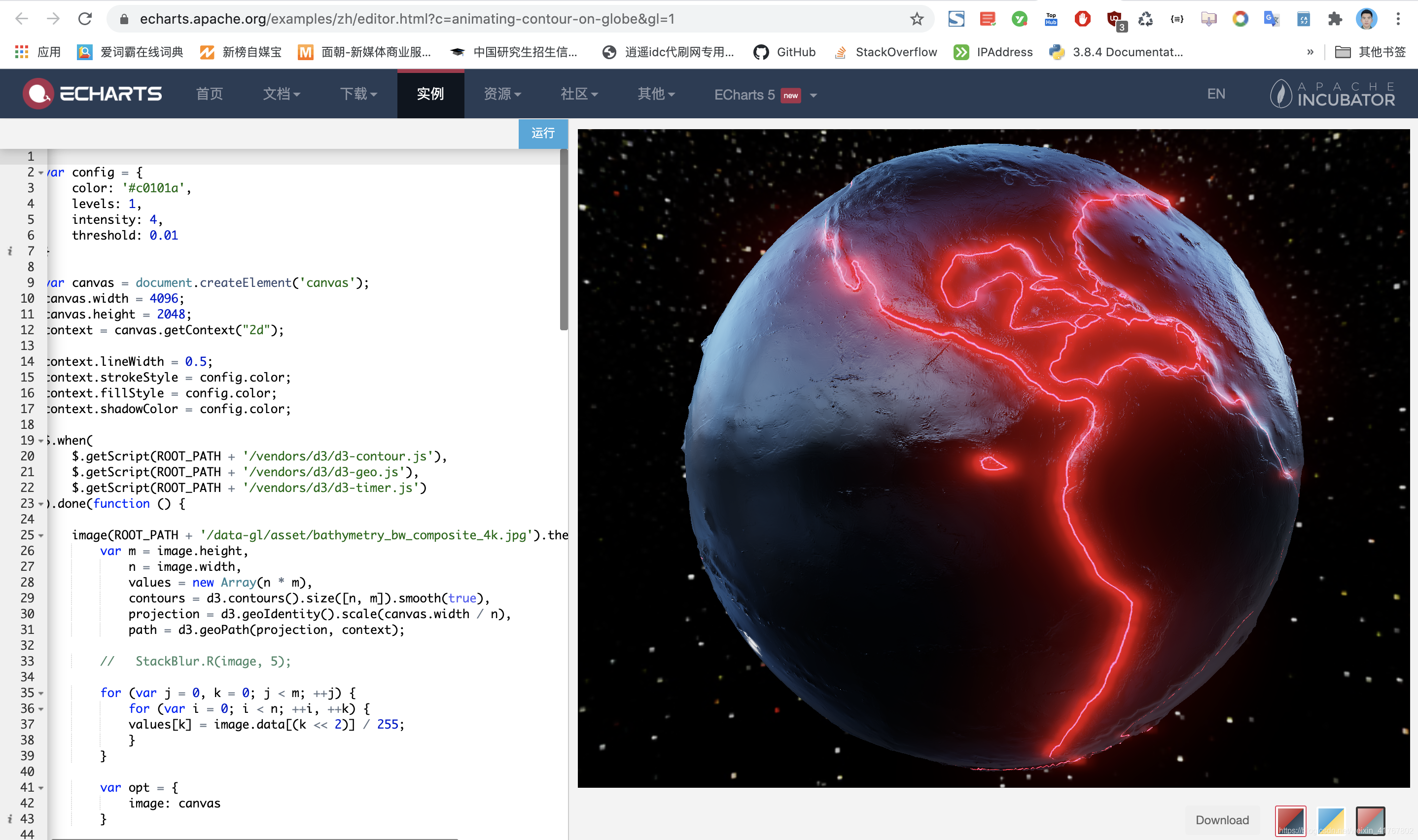Open the Extensions puzzle piece icon
This screenshot has height=840, width=1418.
click(x=1335, y=19)
